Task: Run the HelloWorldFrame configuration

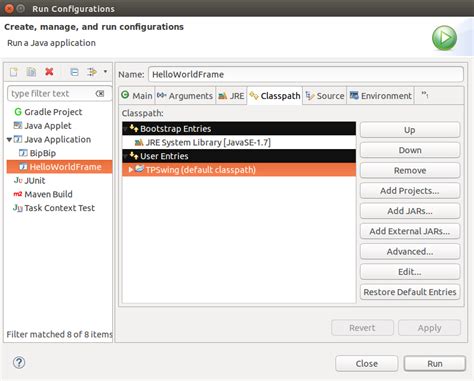Action: (x=435, y=364)
